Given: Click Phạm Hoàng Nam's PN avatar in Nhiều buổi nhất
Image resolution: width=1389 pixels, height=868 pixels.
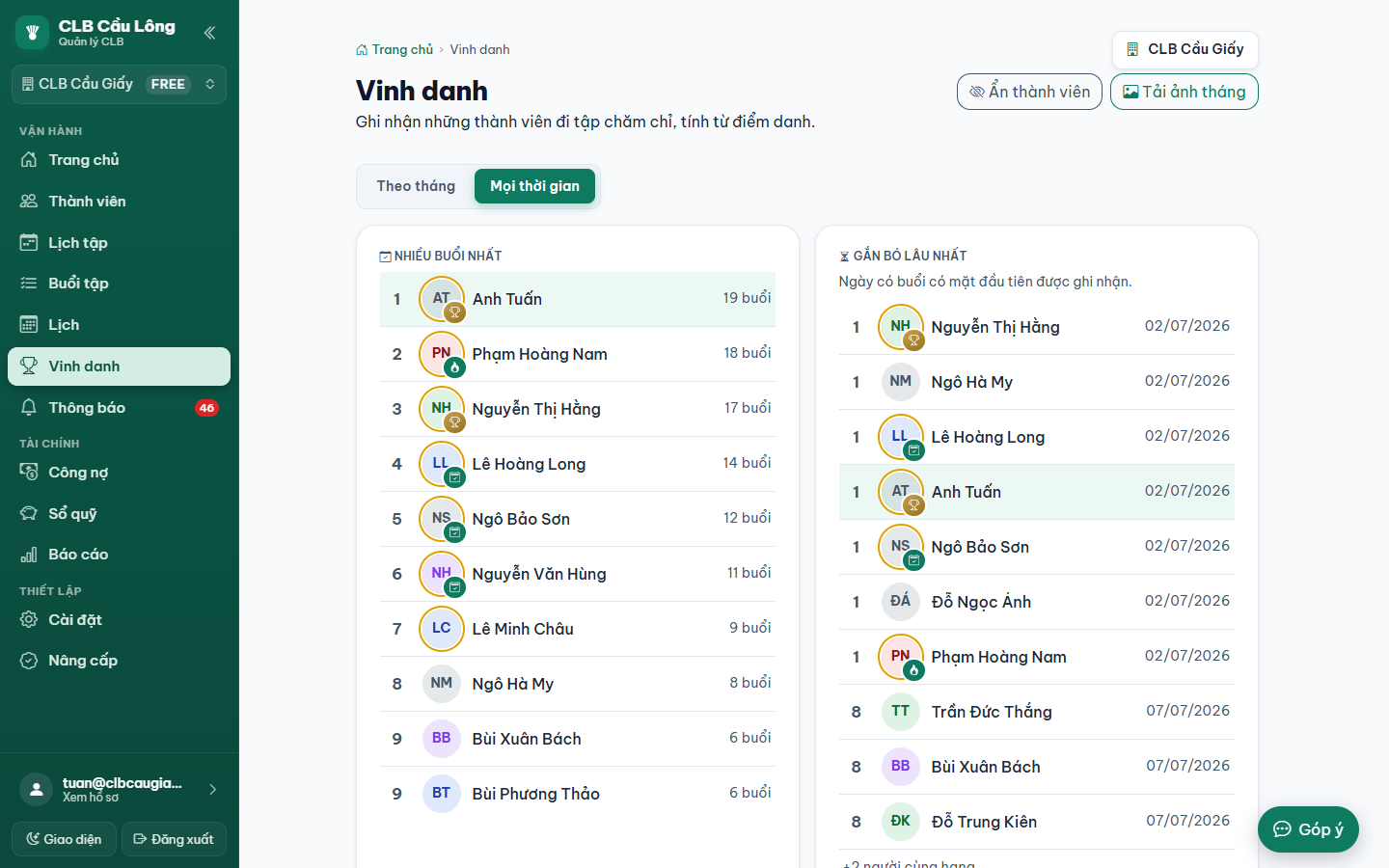Looking at the screenshot, I should tap(442, 354).
